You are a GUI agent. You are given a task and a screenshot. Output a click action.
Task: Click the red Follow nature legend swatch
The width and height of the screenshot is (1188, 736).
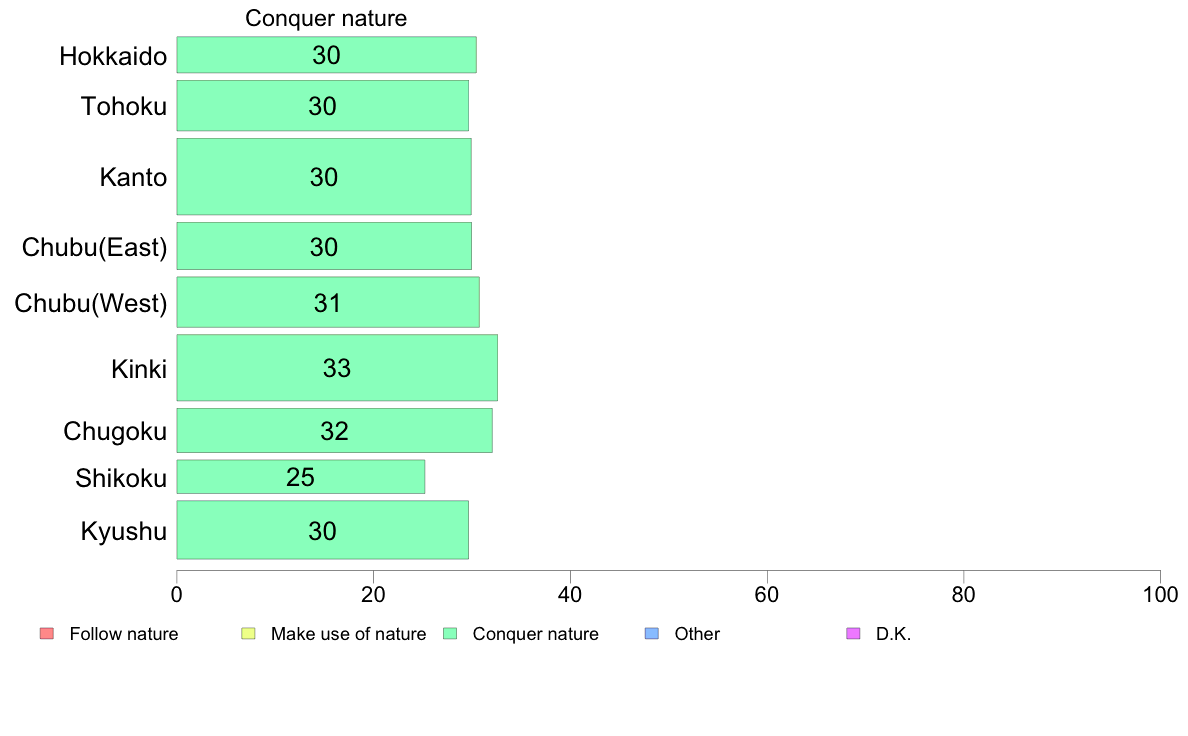point(47,634)
